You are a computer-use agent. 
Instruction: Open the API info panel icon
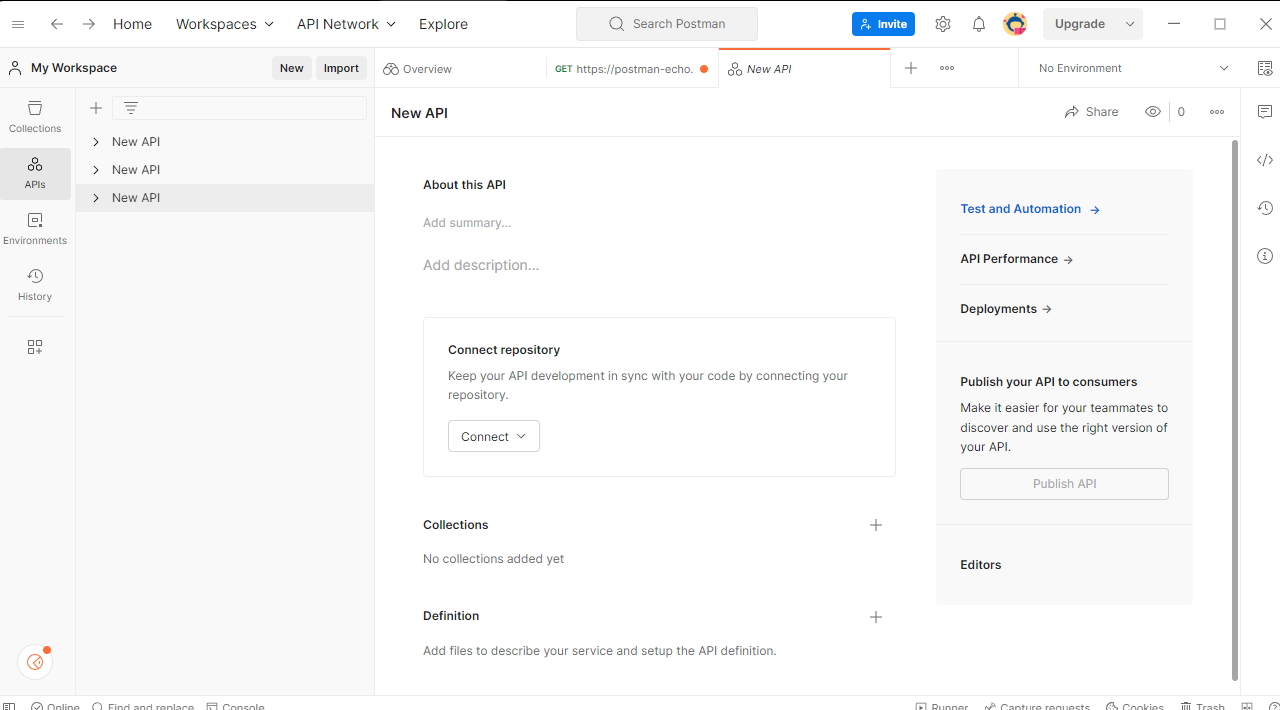point(1265,256)
